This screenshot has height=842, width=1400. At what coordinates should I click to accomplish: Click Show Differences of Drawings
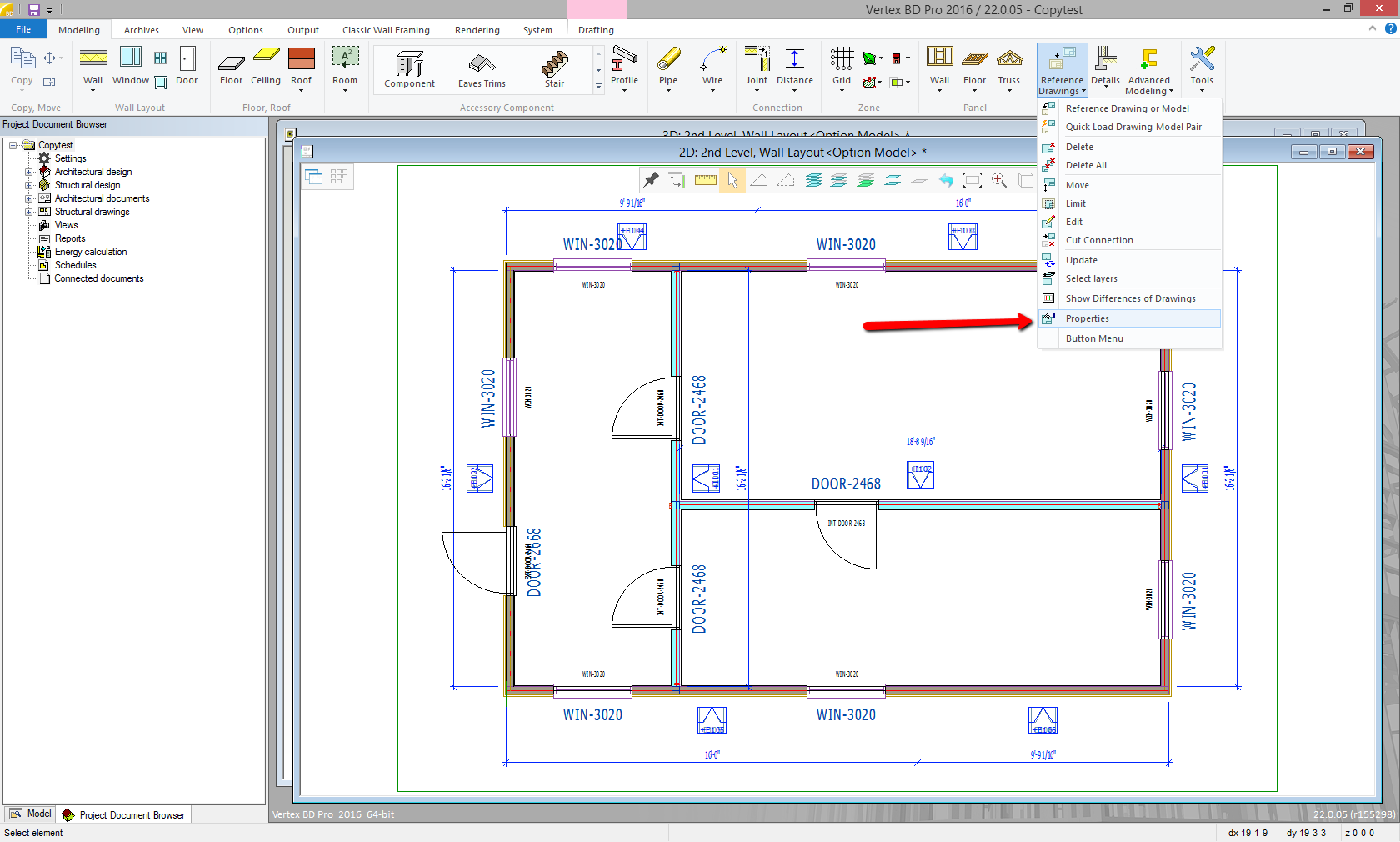point(1129,298)
